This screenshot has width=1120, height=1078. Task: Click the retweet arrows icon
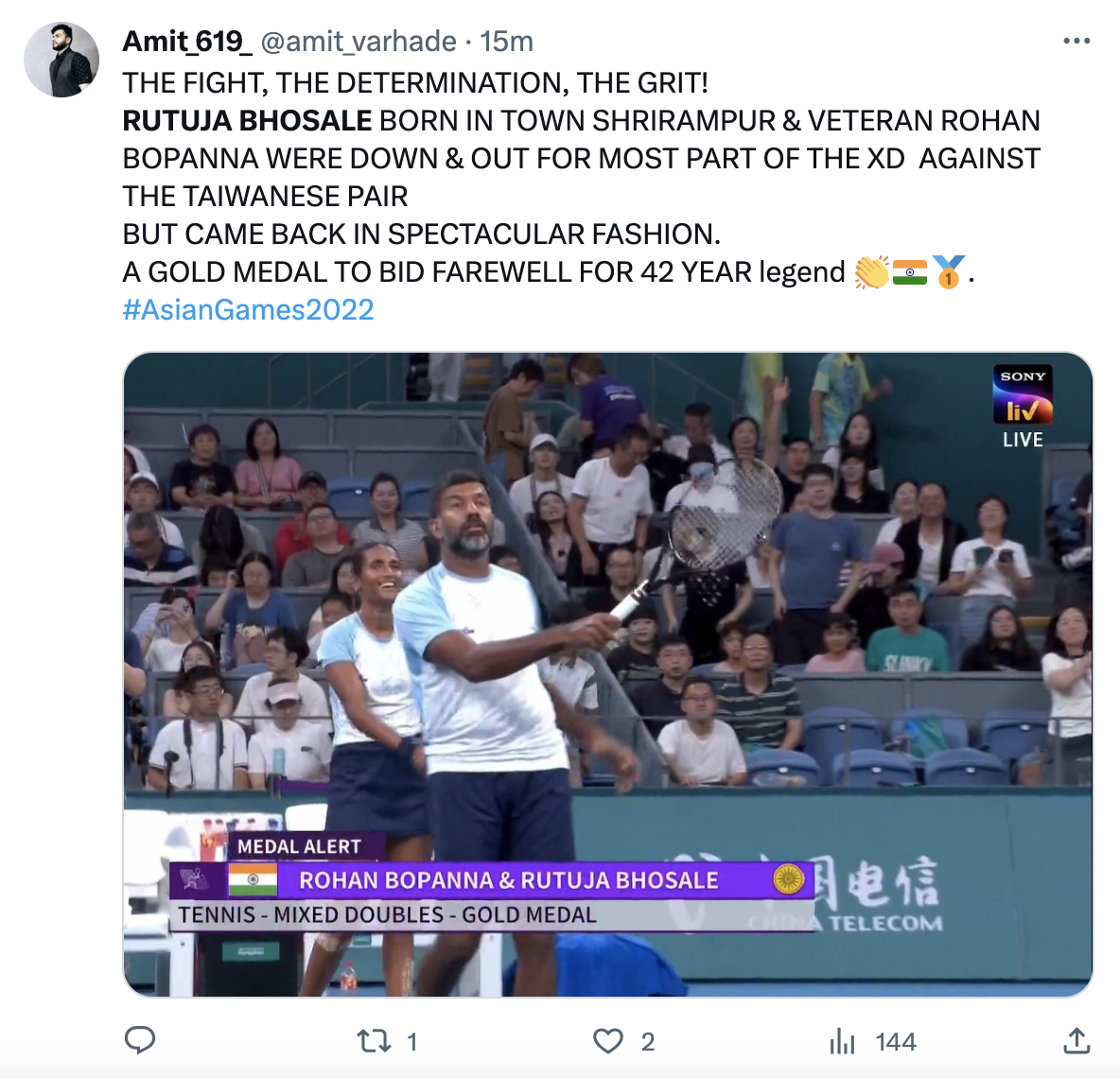click(x=375, y=1041)
